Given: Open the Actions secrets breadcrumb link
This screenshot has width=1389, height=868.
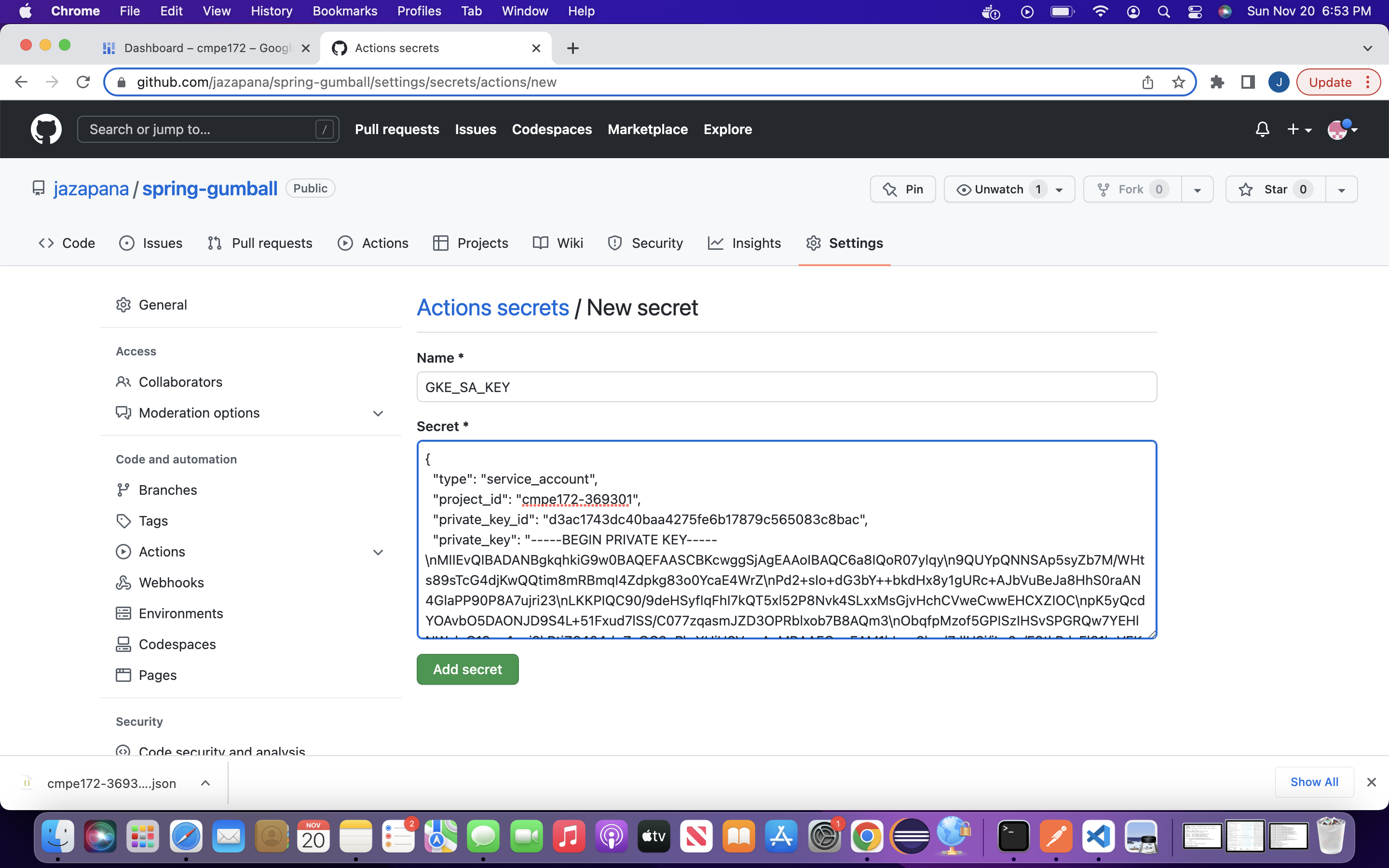Looking at the screenshot, I should pos(492,308).
